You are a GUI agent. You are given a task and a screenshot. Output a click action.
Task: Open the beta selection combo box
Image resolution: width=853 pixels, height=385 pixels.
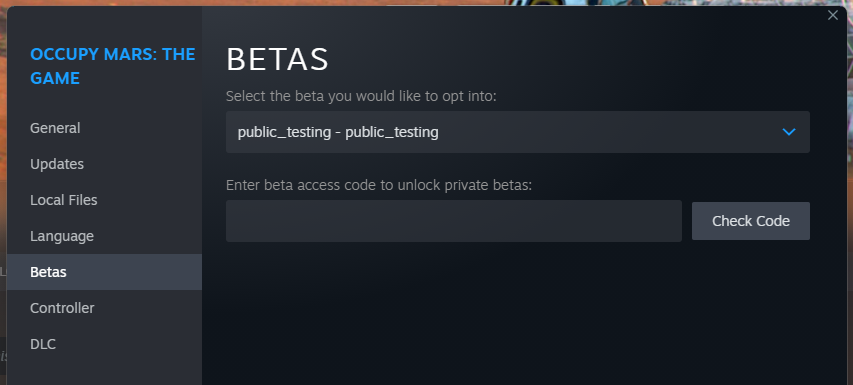click(x=517, y=132)
